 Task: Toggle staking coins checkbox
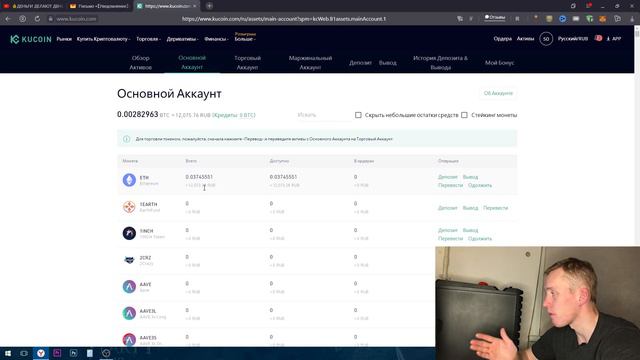[464, 115]
